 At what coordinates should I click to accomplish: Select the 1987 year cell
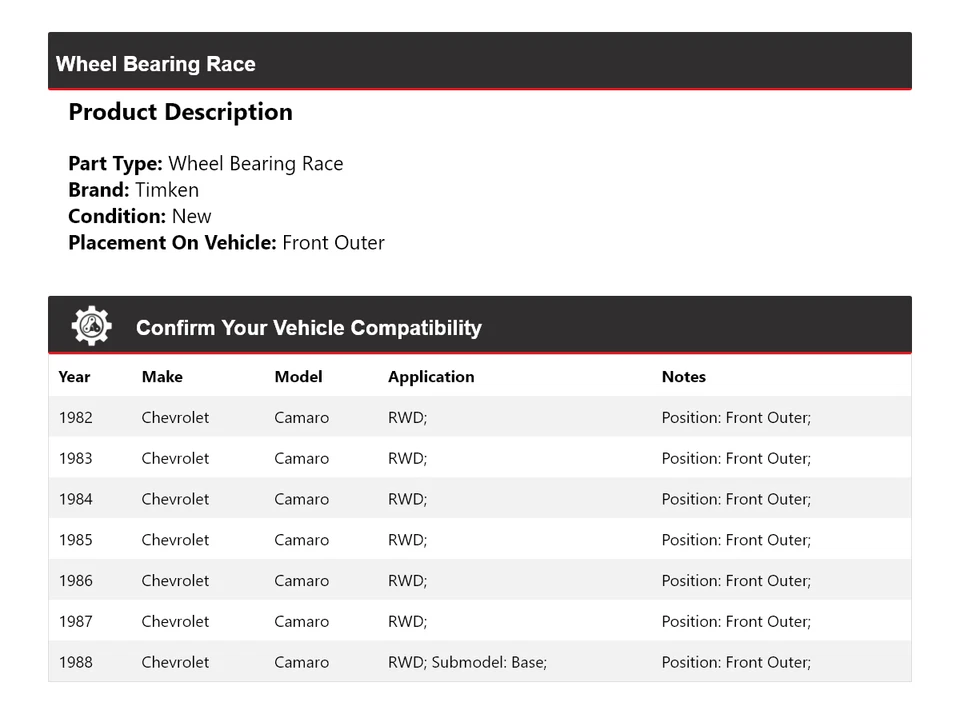tap(75, 622)
